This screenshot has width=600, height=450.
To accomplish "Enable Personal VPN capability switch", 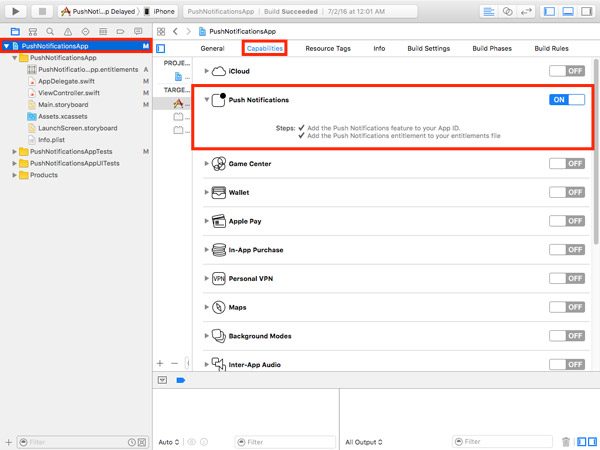I will (567, 279).
